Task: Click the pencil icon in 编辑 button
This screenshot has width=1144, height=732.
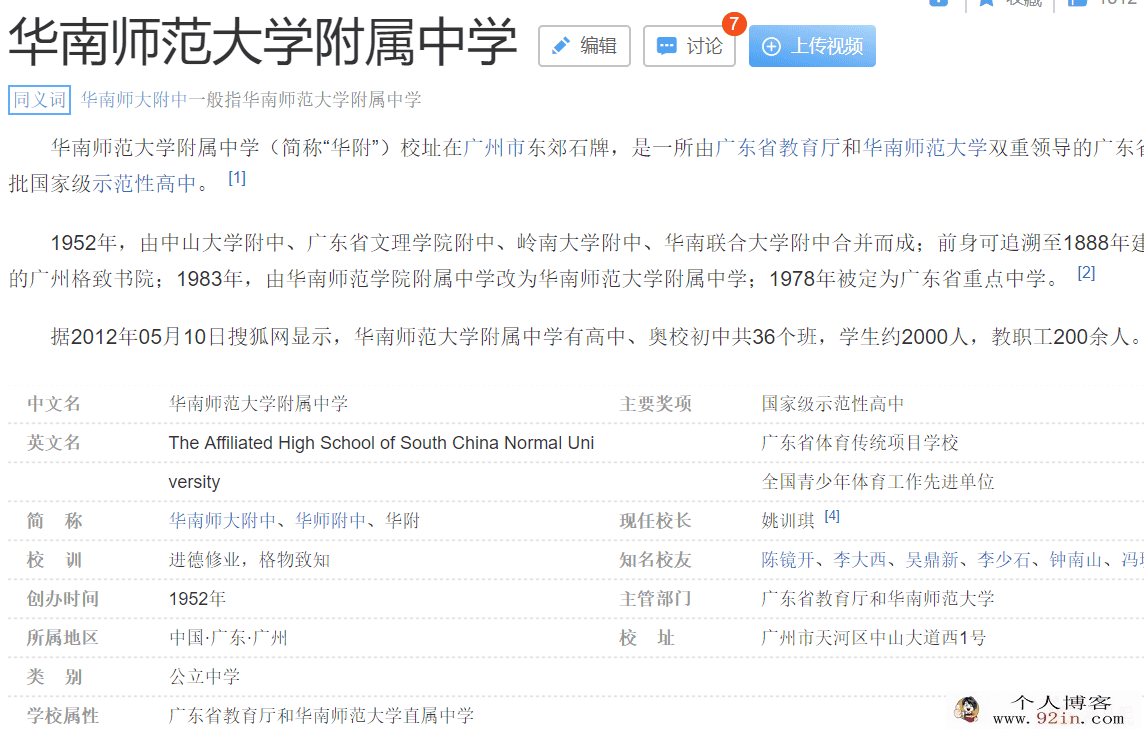Action: [x=561, y=46]
